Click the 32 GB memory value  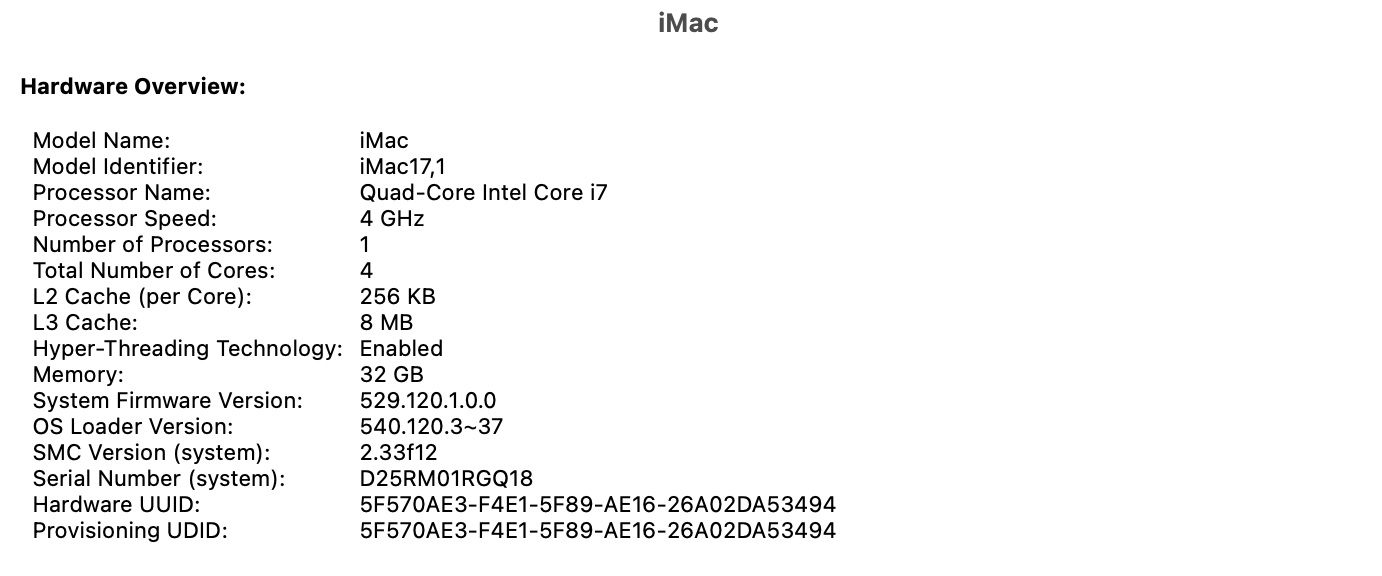point(392,374)
